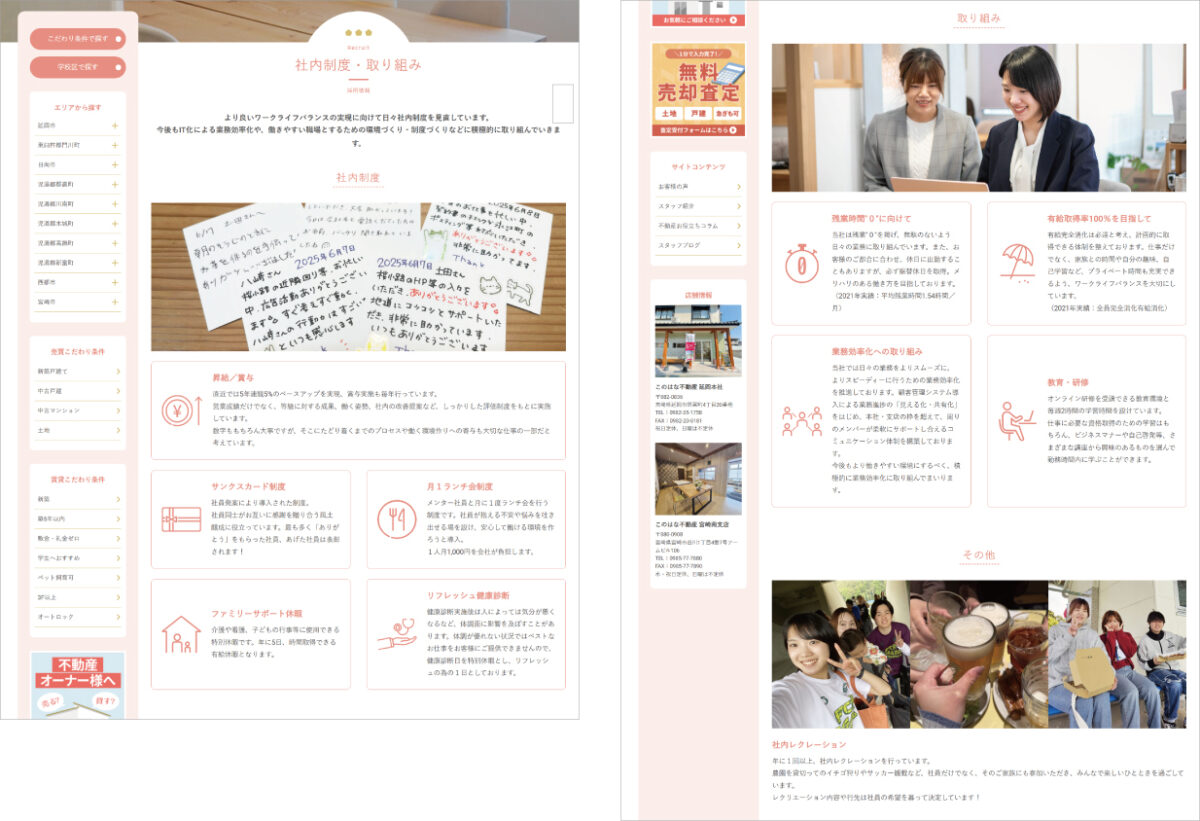1200x821 pixels.
Task: Click the people network efficiency icon
Action: (801, 420)
